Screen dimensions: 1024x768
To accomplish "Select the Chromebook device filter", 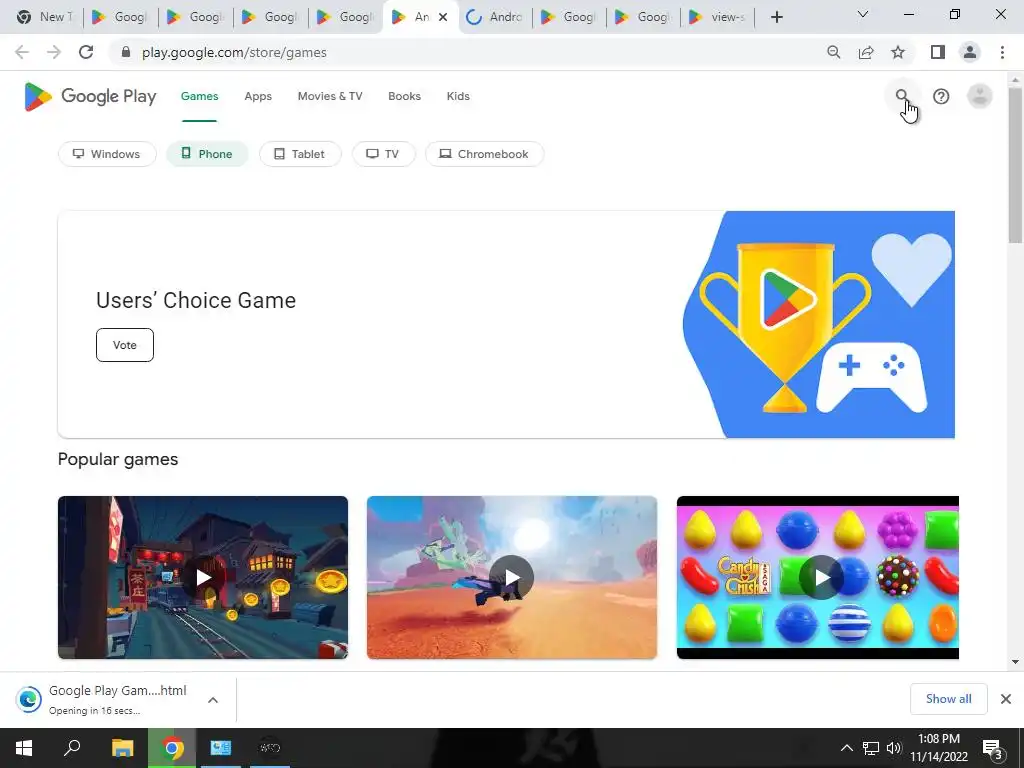I will (x=485, y=154).
